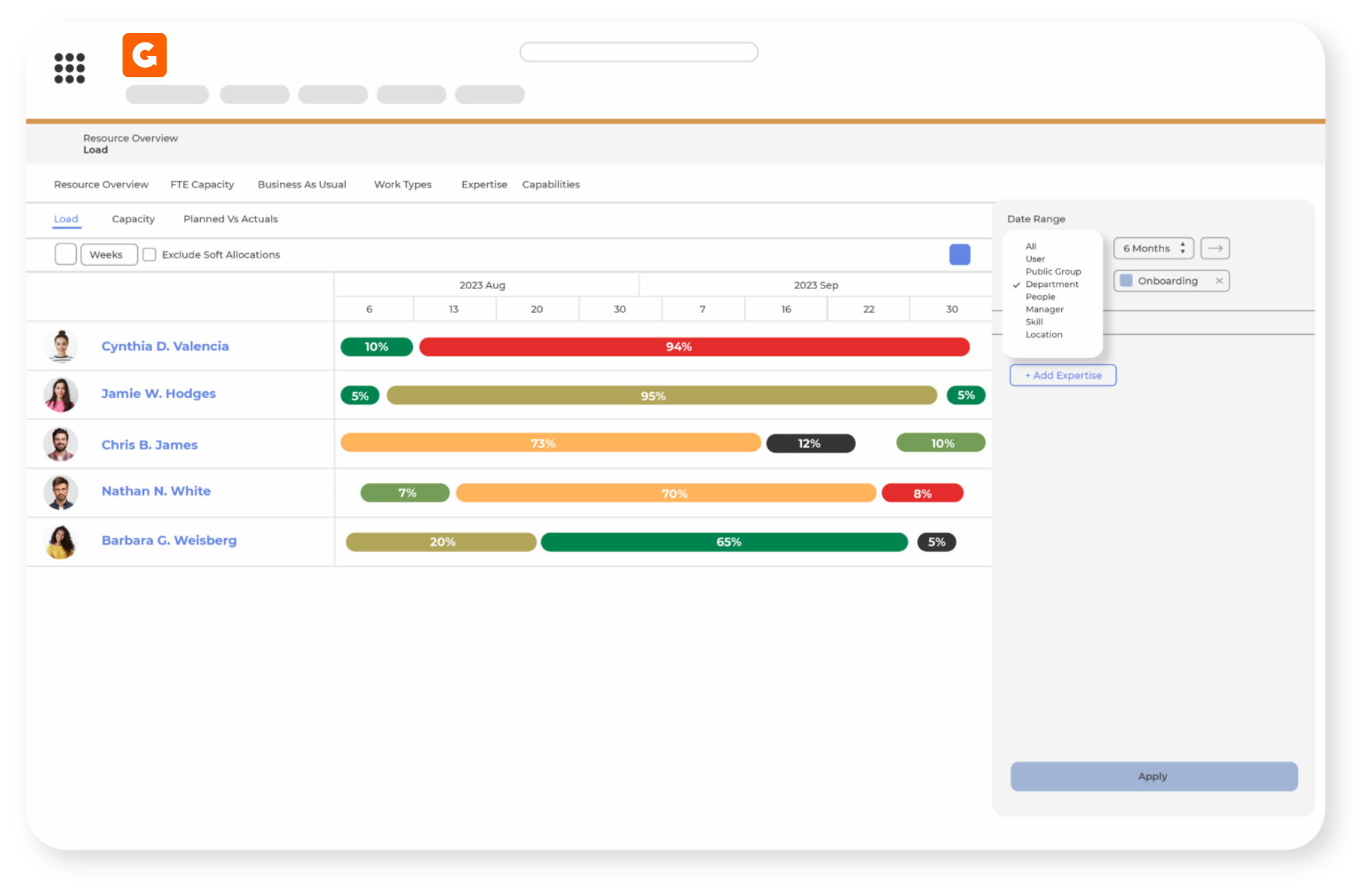Remove the Onboarding filter tag

1219,281
